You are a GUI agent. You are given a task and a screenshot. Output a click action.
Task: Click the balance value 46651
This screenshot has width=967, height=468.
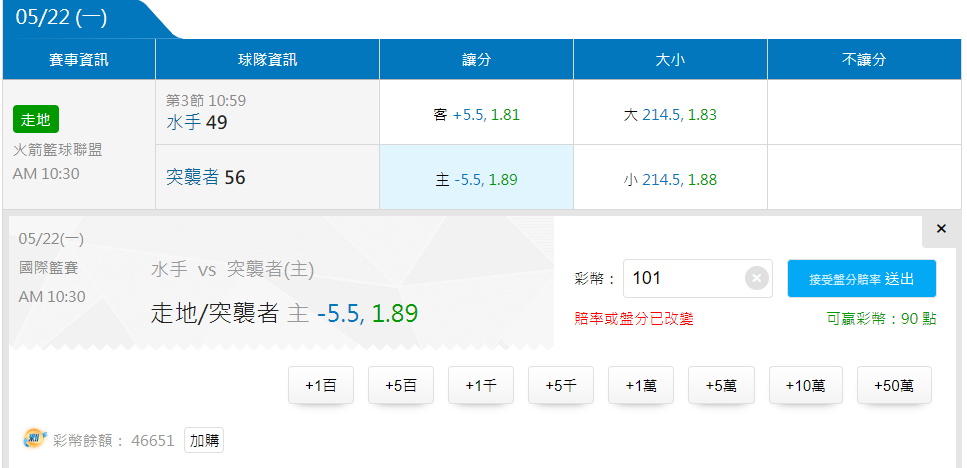click(152, 441)
